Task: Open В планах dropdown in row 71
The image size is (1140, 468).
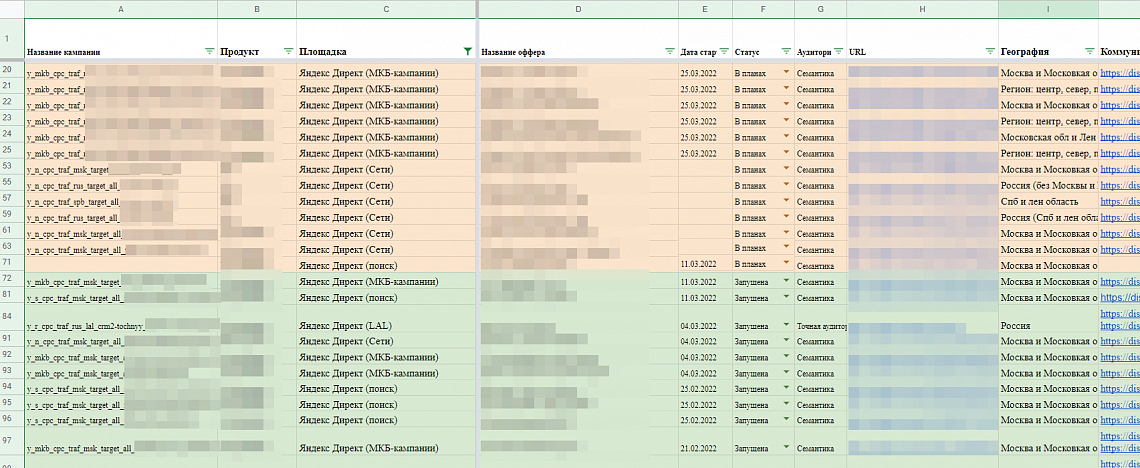Action: (x=787, y=264)
